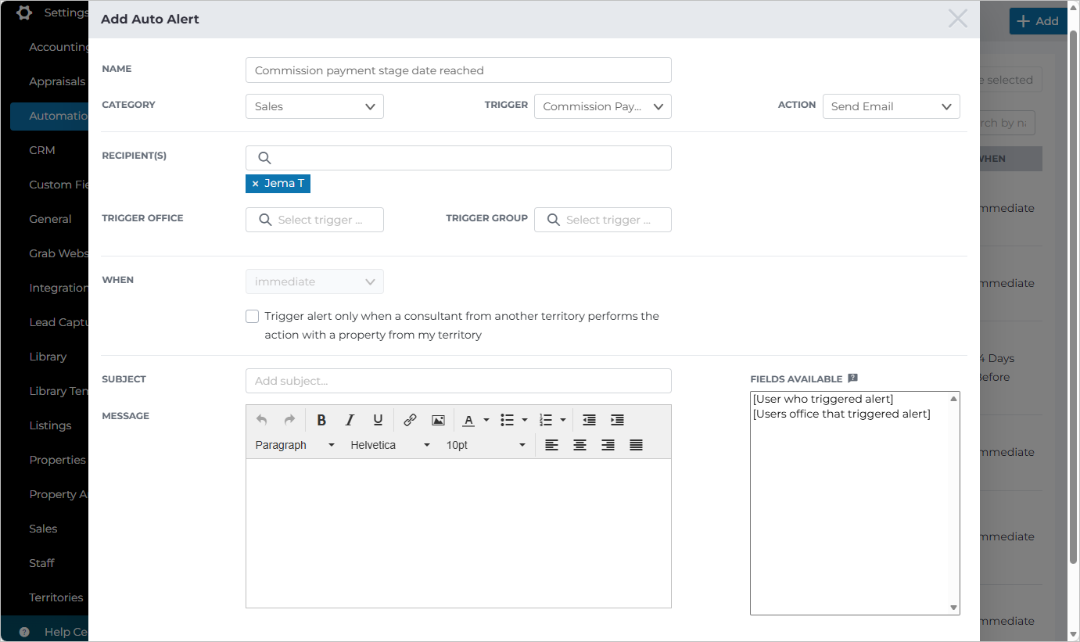The height and width of the screenshot is (642, 1080).
Task: Enable territory consultant trigger checkbox
Action: [252, 316]
